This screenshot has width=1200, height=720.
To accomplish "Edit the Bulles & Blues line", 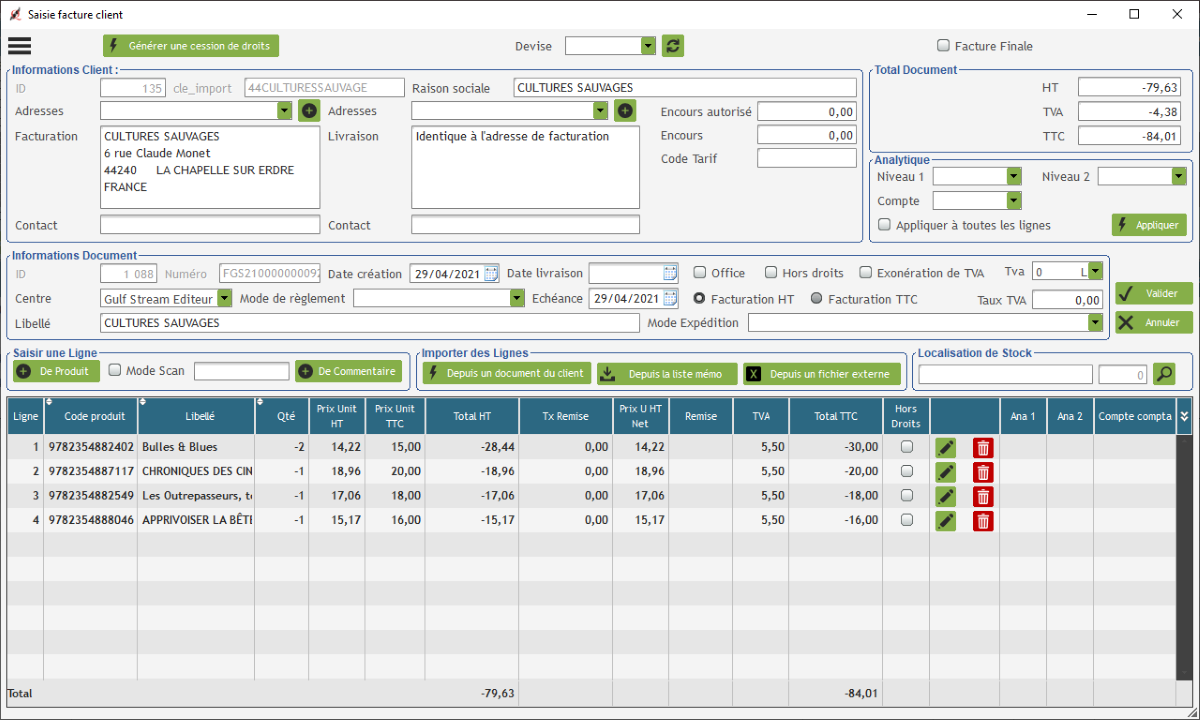I will pyautogui.click(x=945, y=447).
